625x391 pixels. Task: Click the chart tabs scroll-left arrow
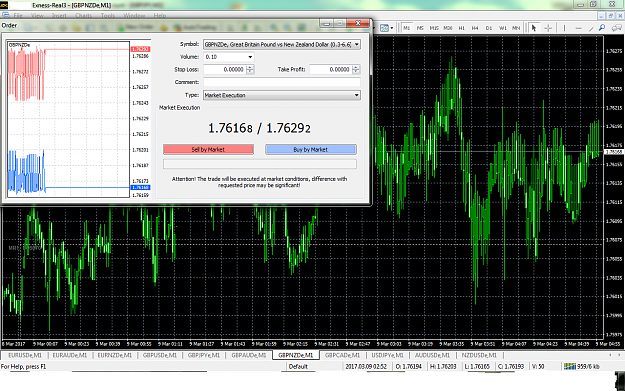[x=610, y=355]
